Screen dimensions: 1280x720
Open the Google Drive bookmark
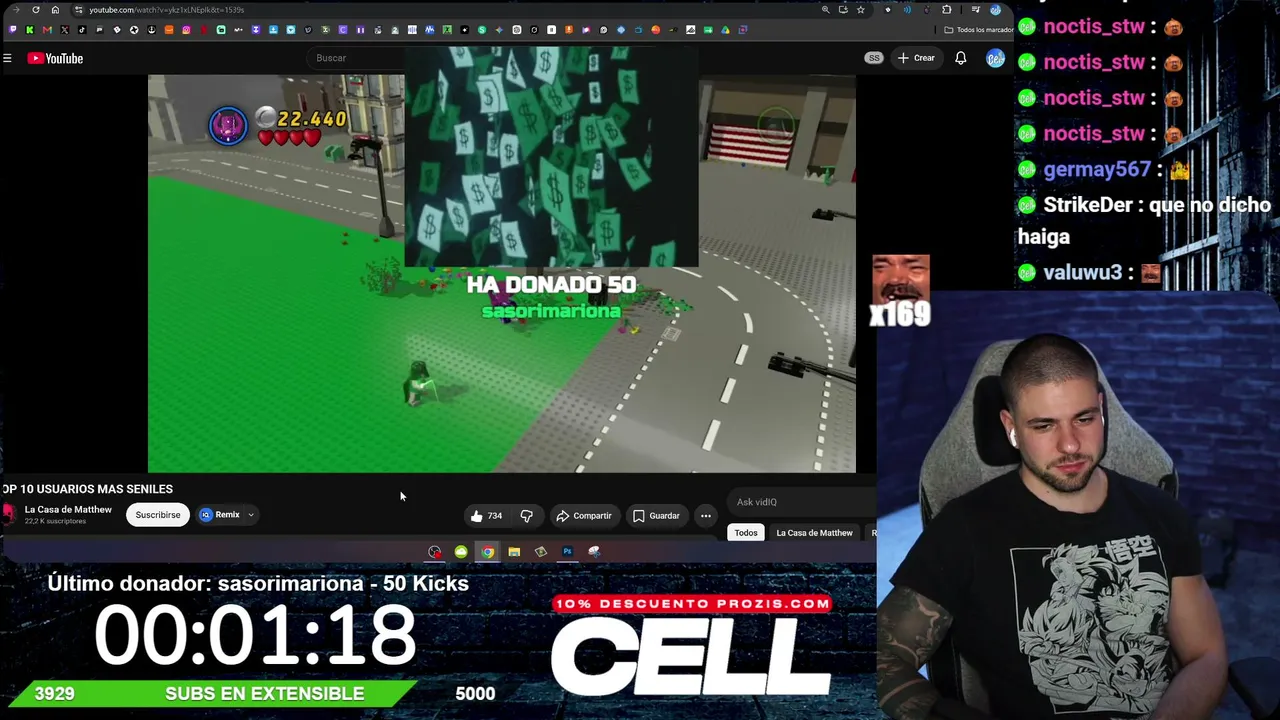point(725,30)
